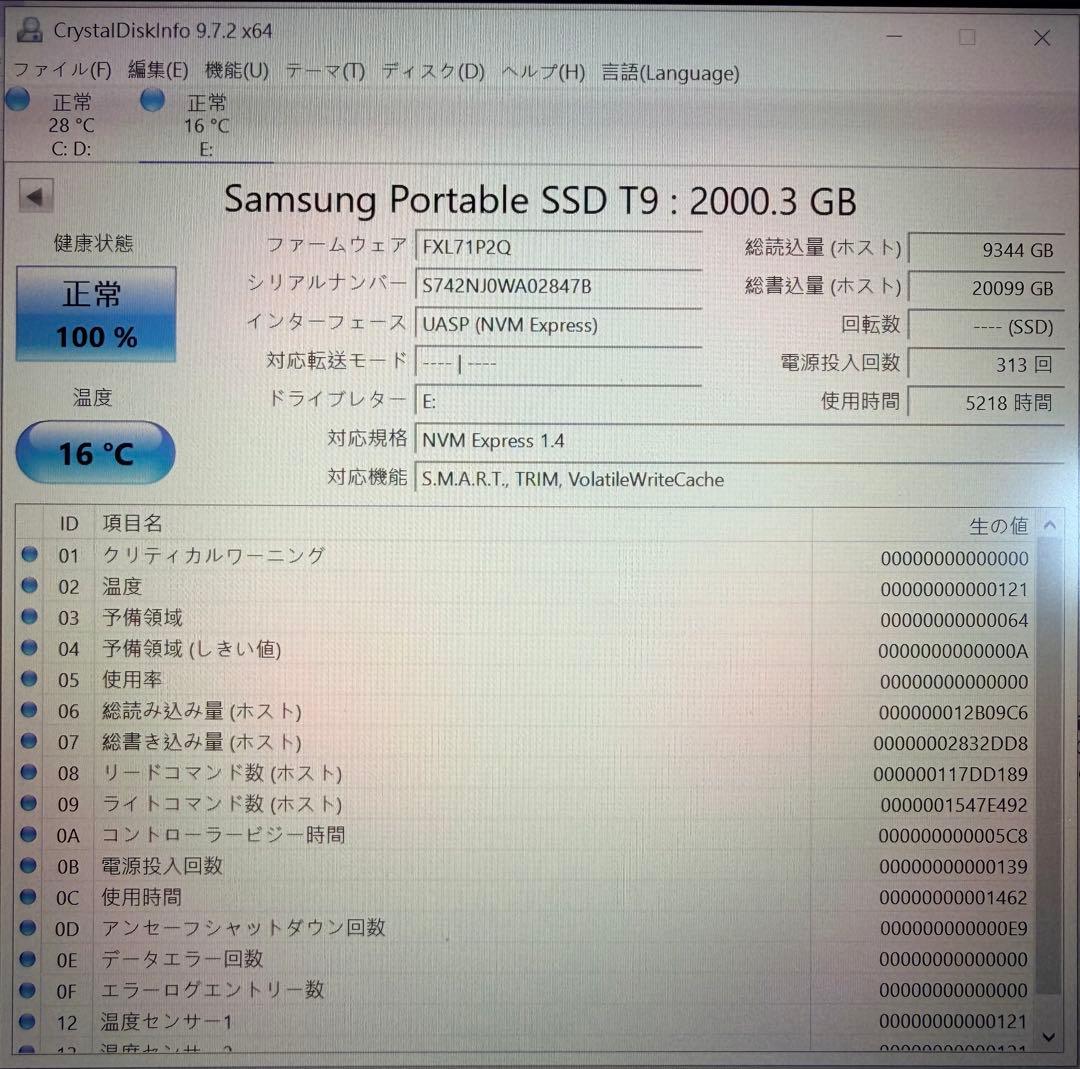Click raw value 00000000001462
Viewport: 1080px width, 1069px height.
pyautogui.click(x=953, y=897)
